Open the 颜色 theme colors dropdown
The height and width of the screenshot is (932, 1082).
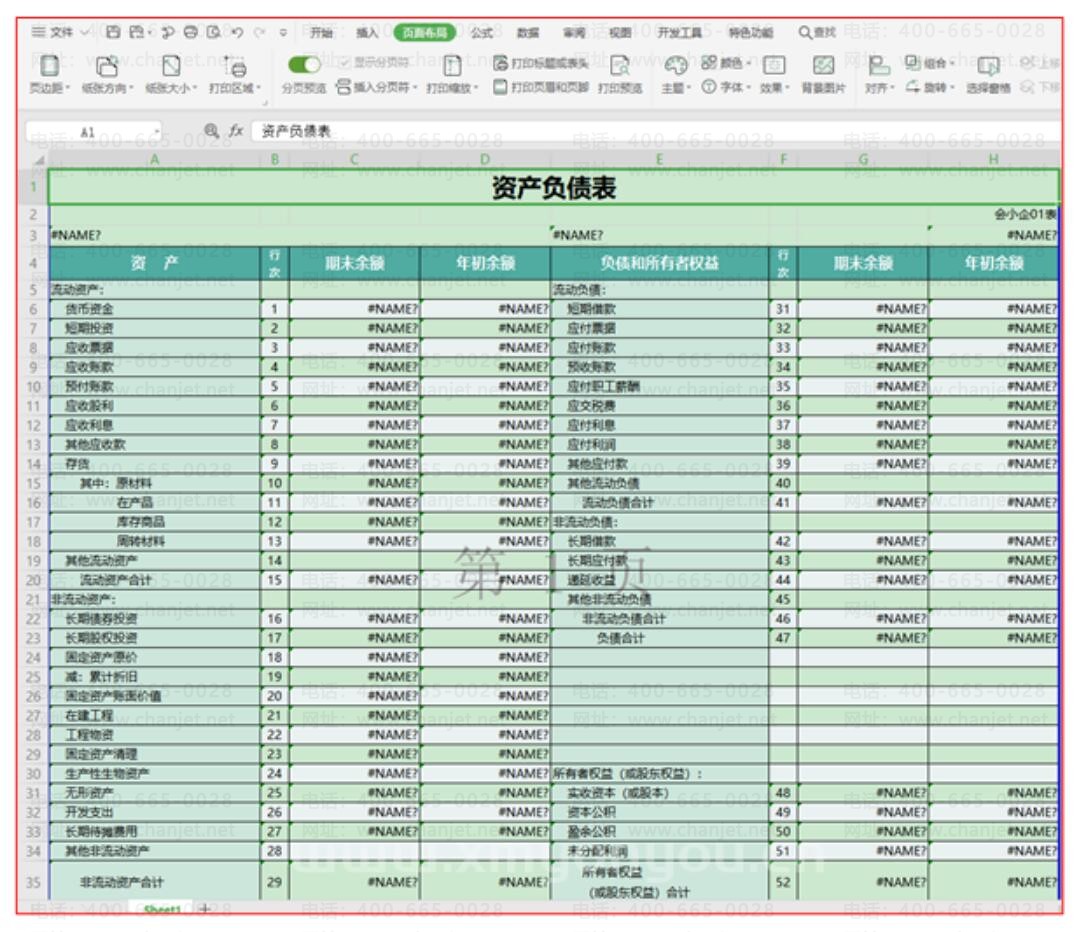point(726,63)
